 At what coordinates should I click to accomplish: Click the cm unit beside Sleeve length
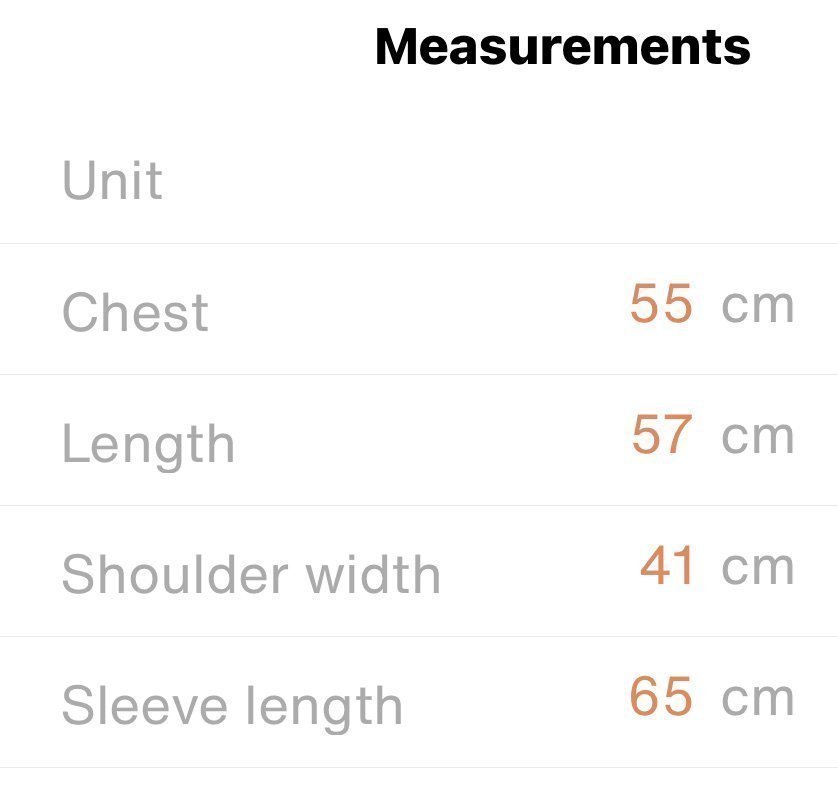tap(758, 698)
